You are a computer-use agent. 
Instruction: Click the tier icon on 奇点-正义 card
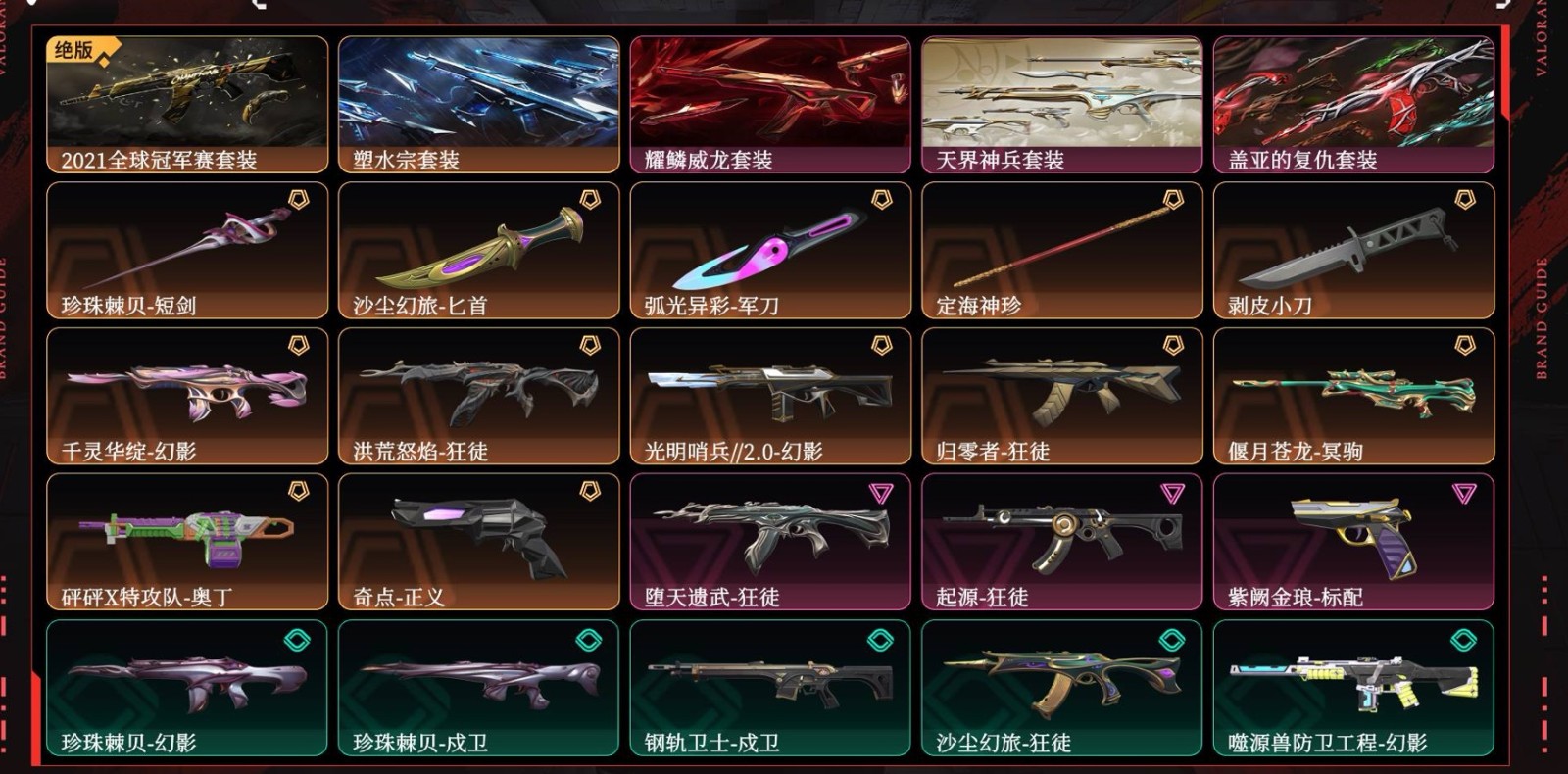(590, 491)
